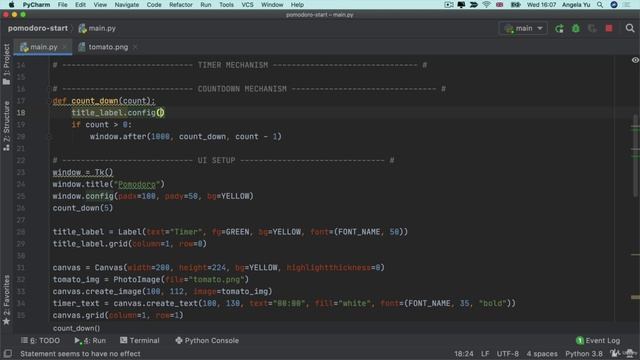Open the Favorites tool window
Screen dimensions: 640x360
[x=6, y=300]
